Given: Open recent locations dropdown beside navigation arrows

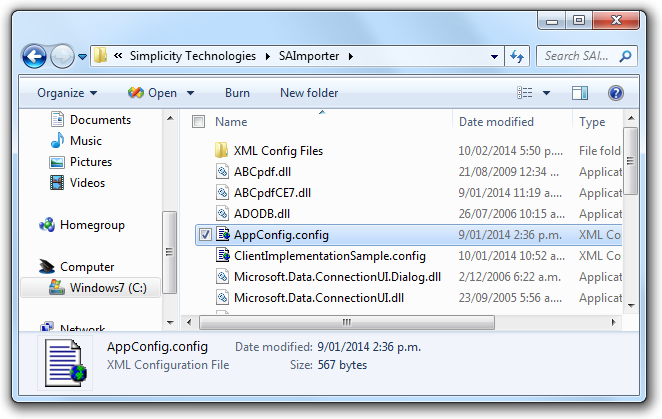Looking at the screenshot, I should [x=83, y=57].
